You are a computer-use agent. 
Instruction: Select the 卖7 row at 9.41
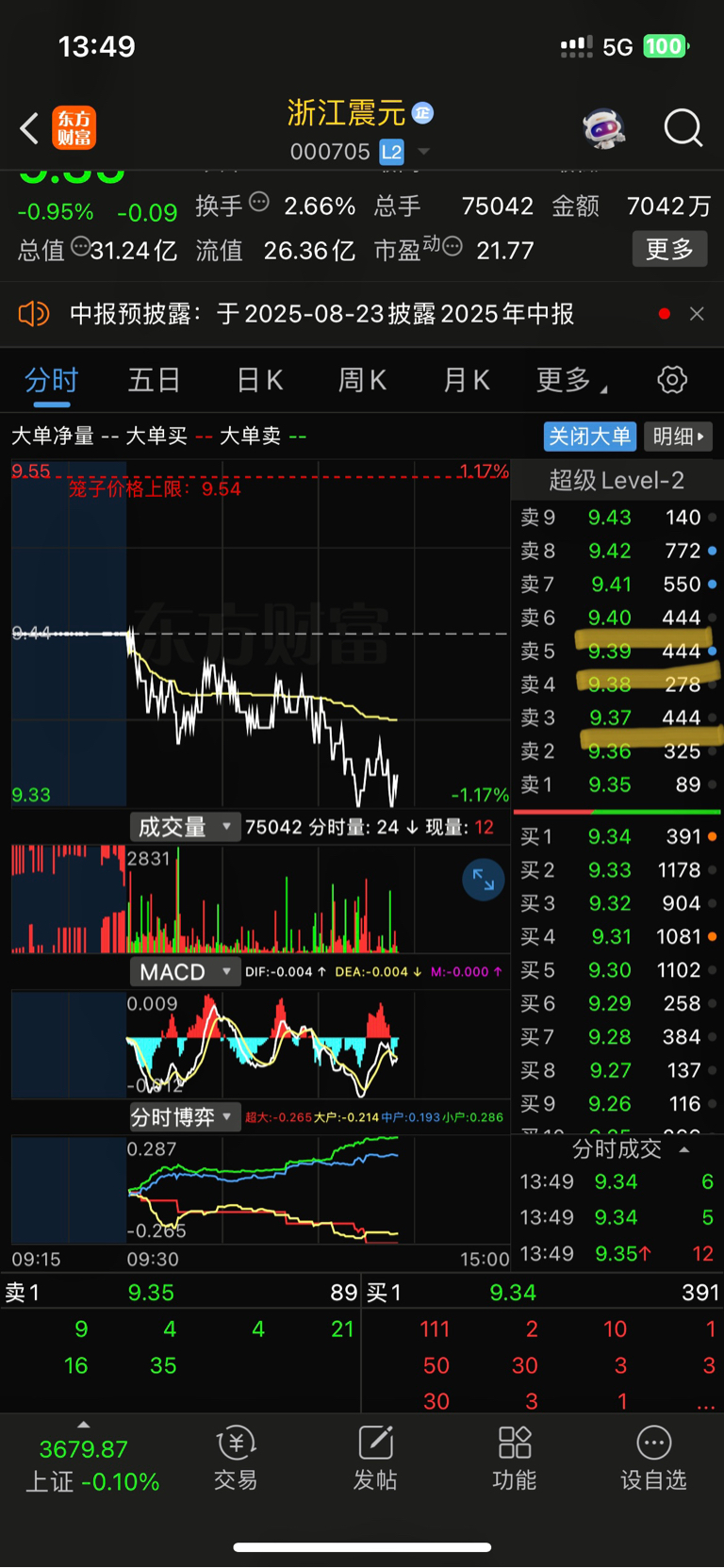pos(617,585)
